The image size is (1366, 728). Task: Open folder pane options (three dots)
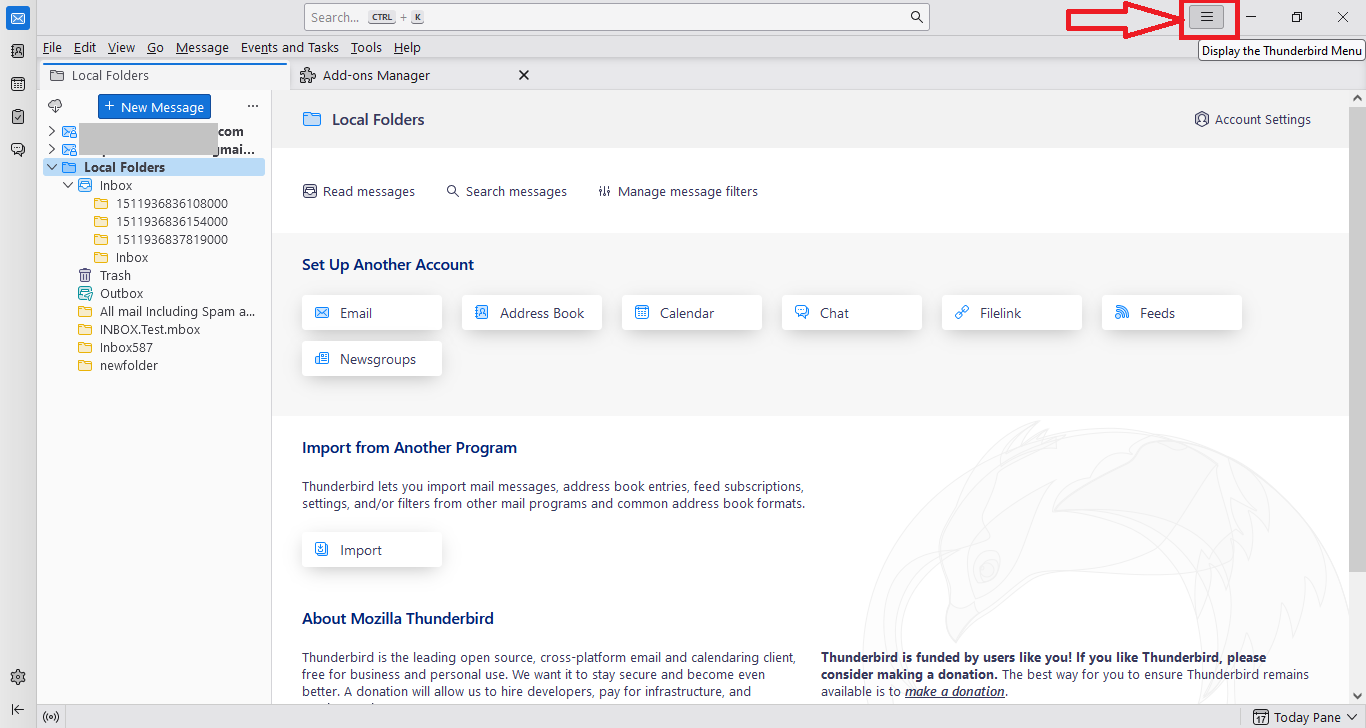tap(253, 106)
